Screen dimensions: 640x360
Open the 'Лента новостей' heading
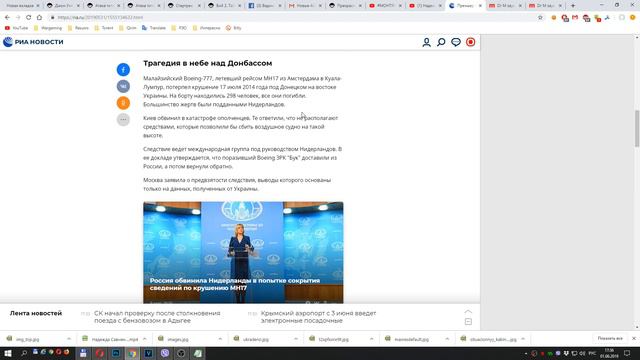tap(36, 313)
